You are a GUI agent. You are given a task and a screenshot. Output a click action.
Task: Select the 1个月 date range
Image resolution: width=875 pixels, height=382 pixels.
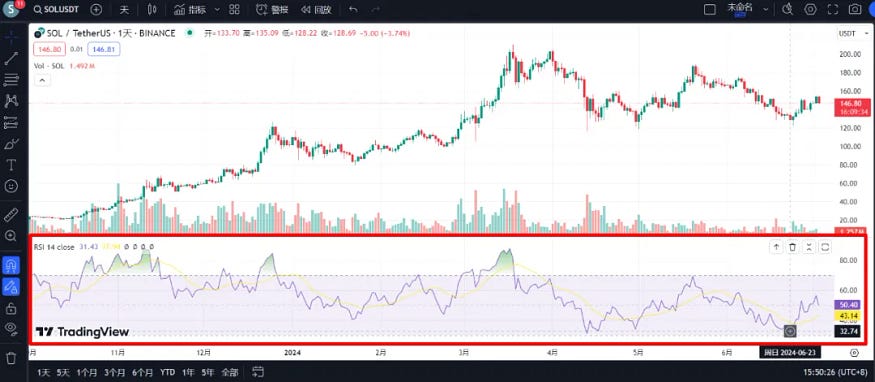87,372
